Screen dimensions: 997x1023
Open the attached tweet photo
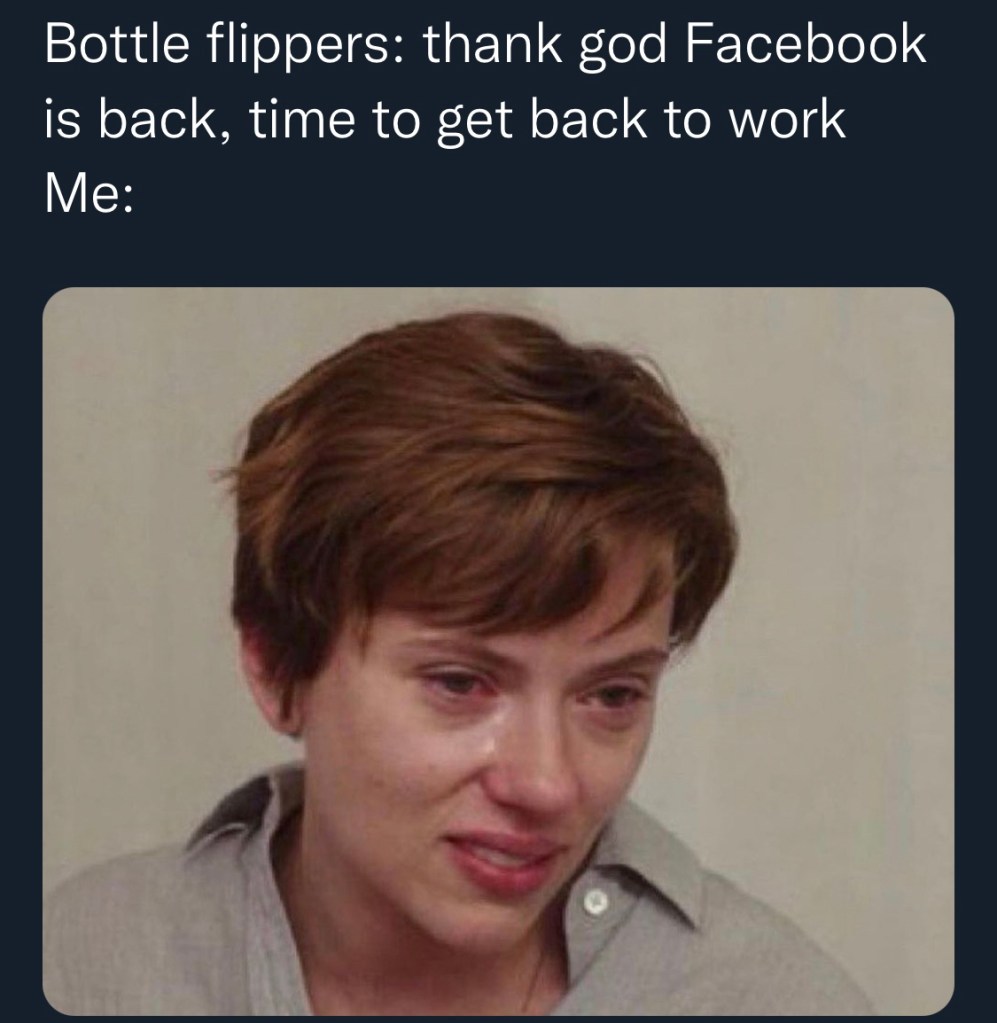(498, 650)
